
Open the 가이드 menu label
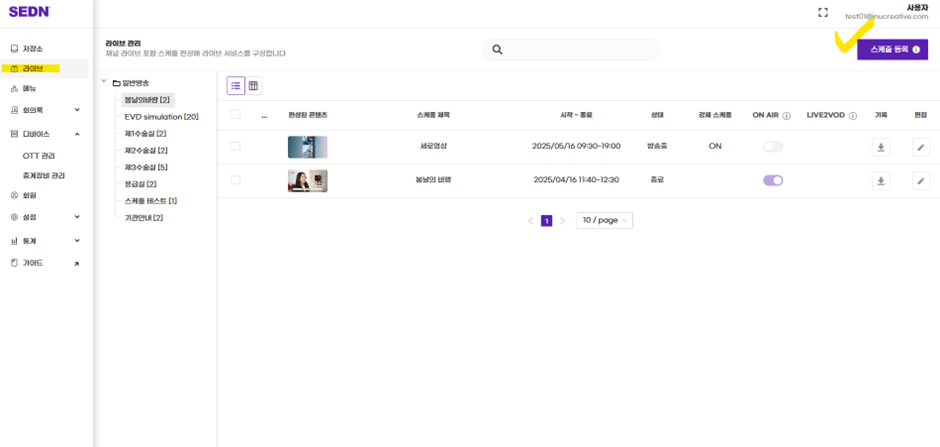point(33,263)
